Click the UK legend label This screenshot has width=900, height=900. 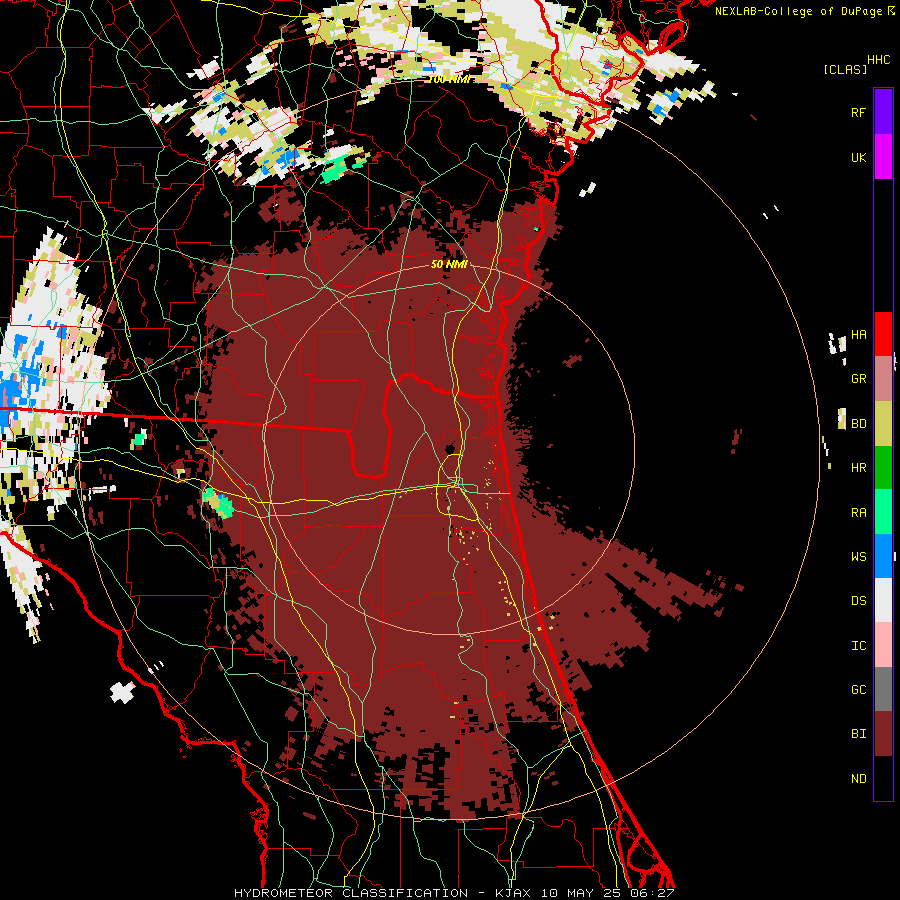[x=858, y=157]
